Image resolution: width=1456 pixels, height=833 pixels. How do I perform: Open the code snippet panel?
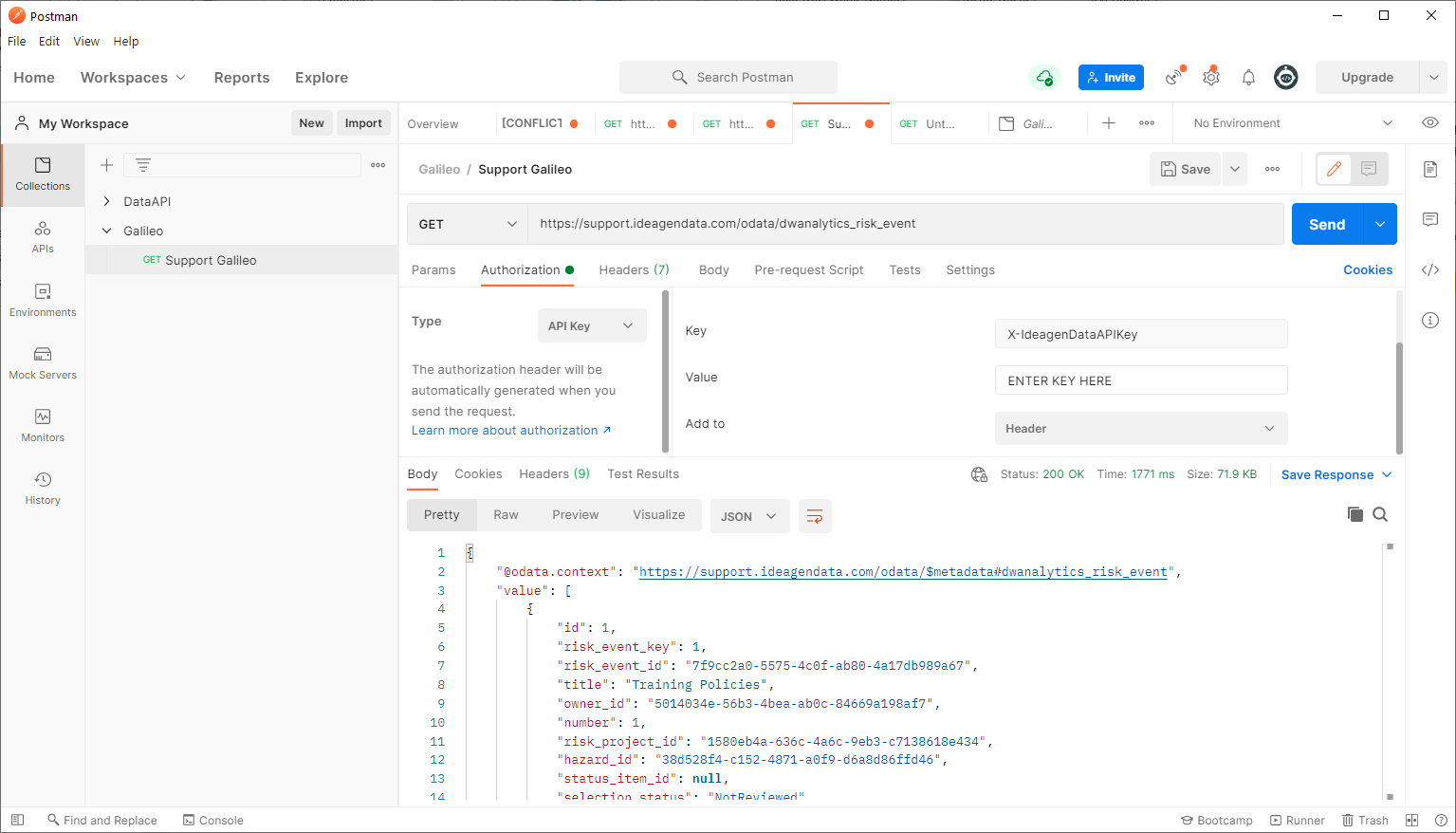pyautogui.click(x=1430, y=270)
